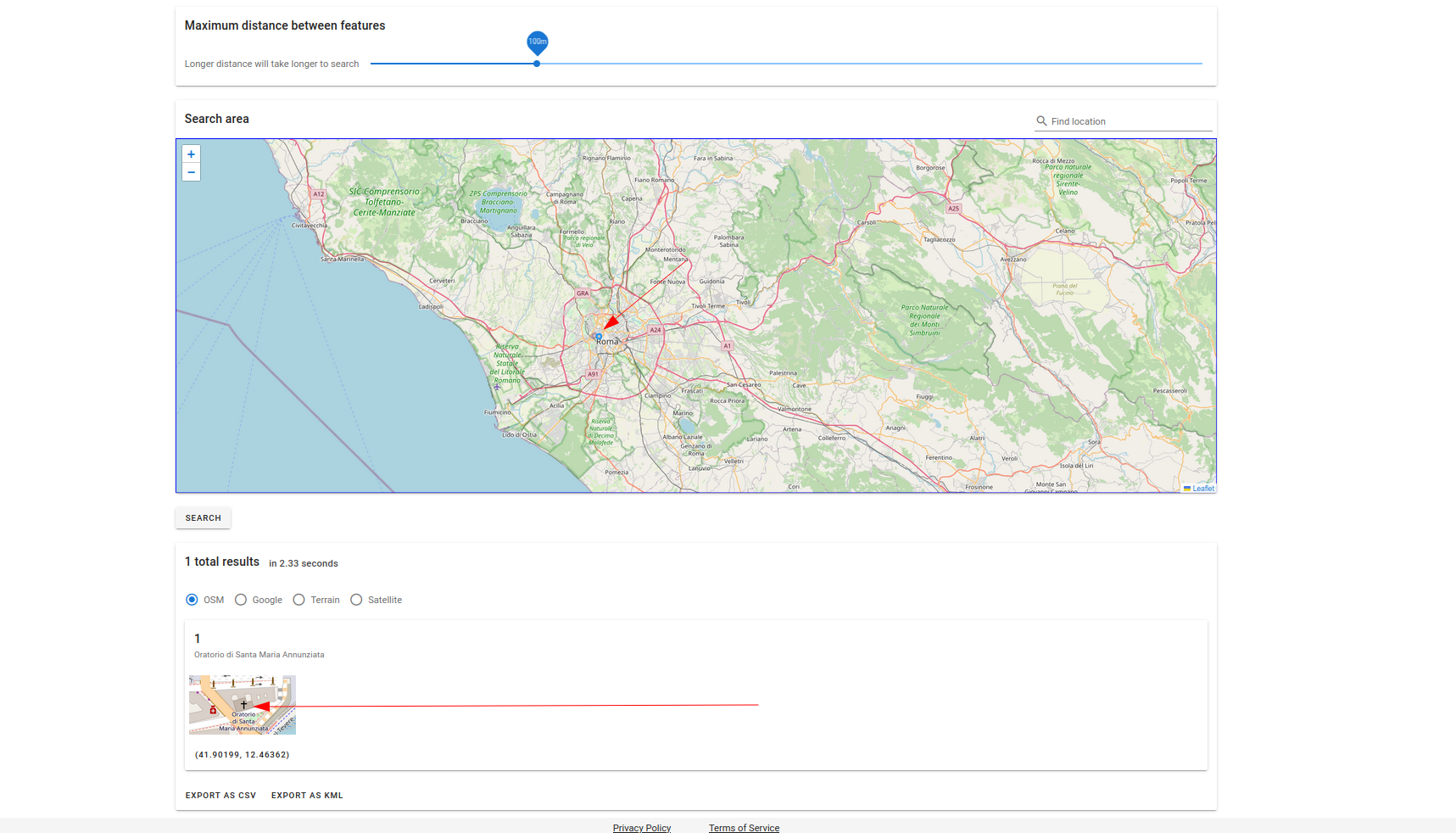Click the Fiumicino label on map
Viewport: 1456px width, 833px height.
pos(498,412)
